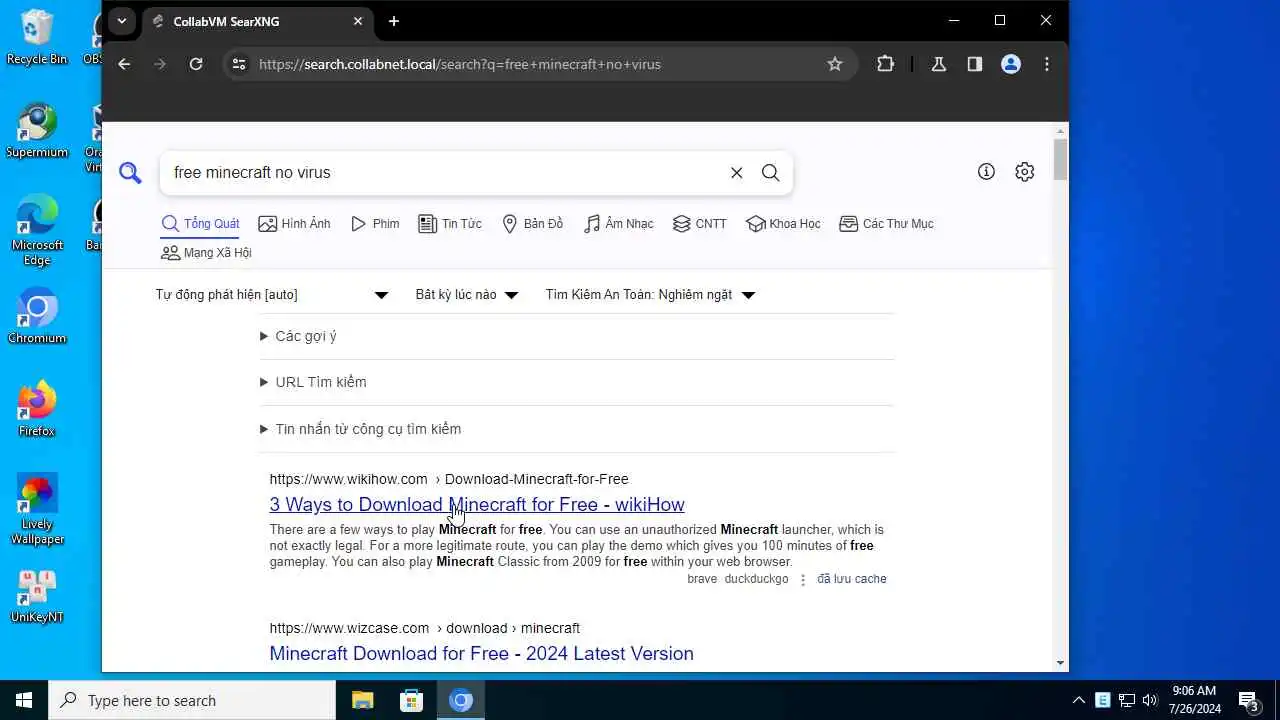1280x720 pixels.
Task: Close the CollabVM SearXNG tab
Action: (358, 21)
